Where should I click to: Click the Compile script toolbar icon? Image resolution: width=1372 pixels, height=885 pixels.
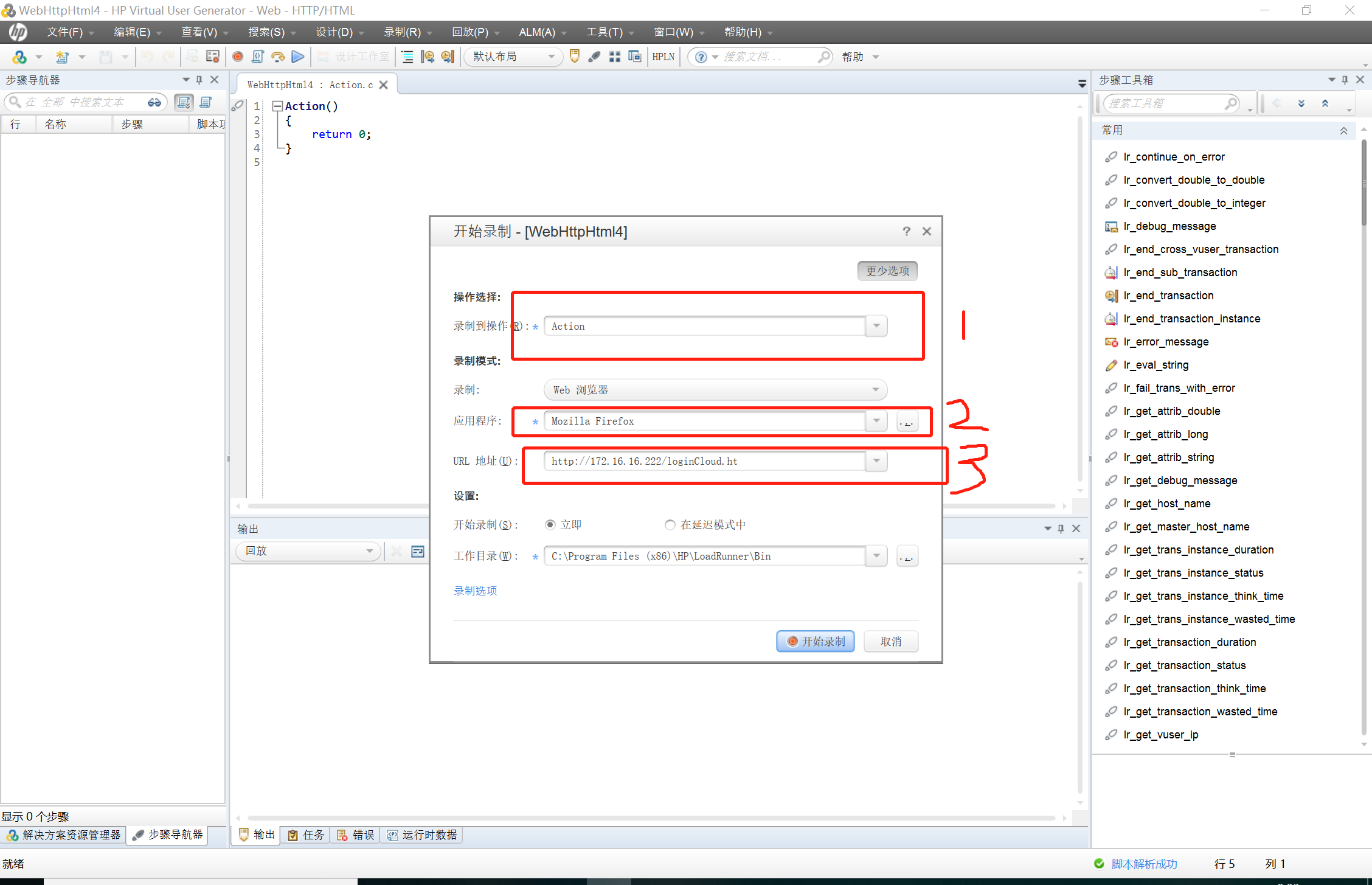pos(258,57)
